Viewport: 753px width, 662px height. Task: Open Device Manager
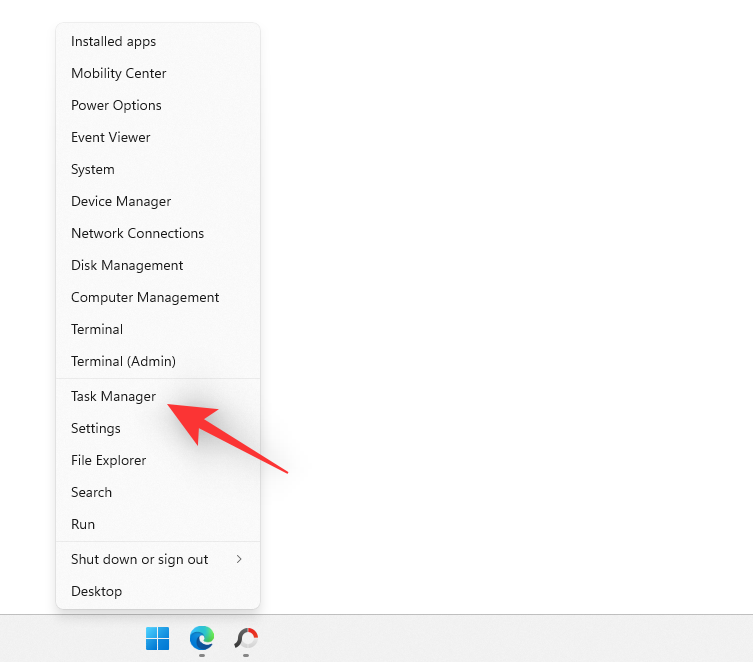pos(158,201)
